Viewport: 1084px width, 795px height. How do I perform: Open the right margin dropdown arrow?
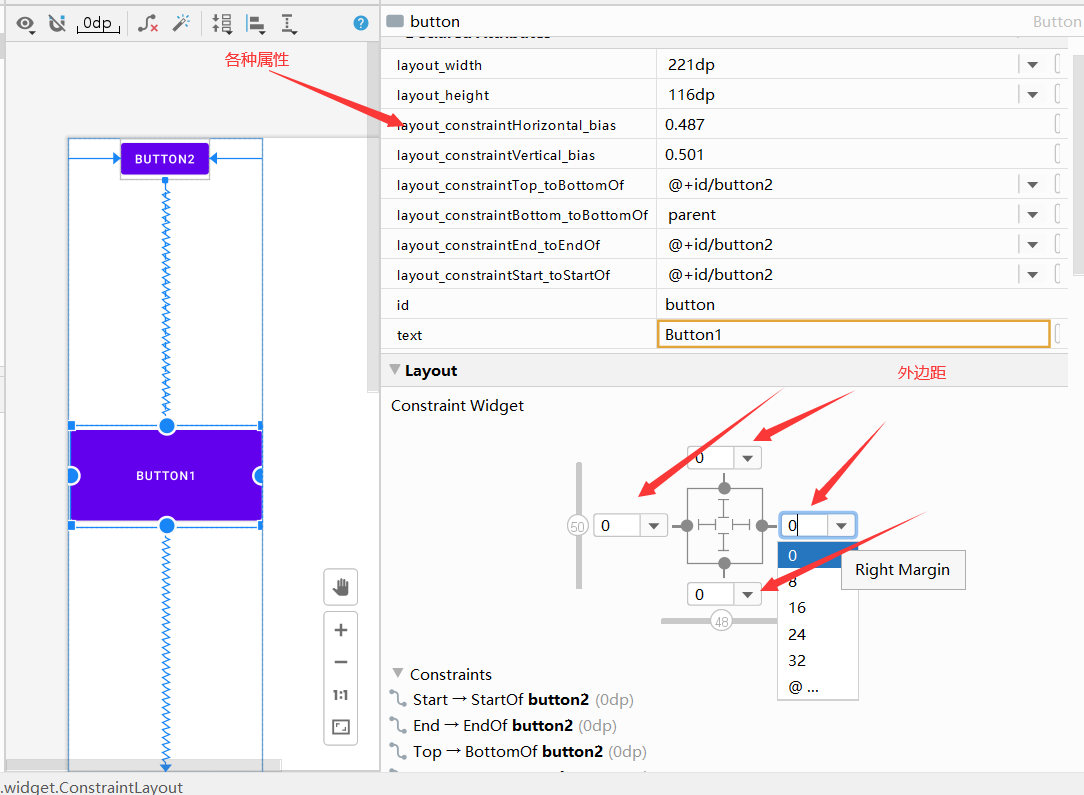click(x=841, y=526)
